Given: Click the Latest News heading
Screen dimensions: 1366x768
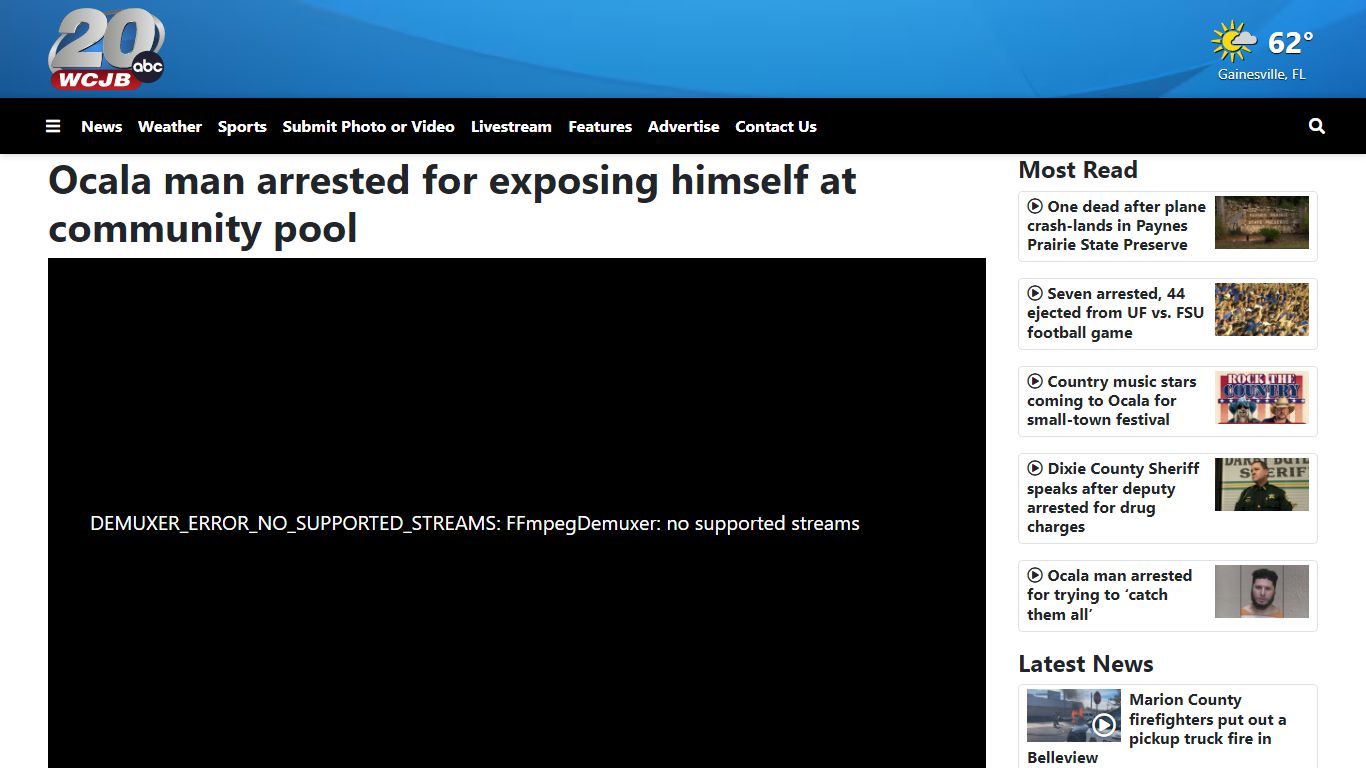Looking at the screenshot, I should 1086,664.
